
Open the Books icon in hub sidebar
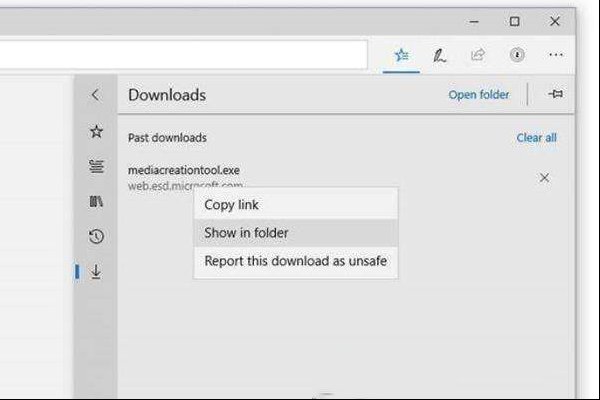pos(96,201)
